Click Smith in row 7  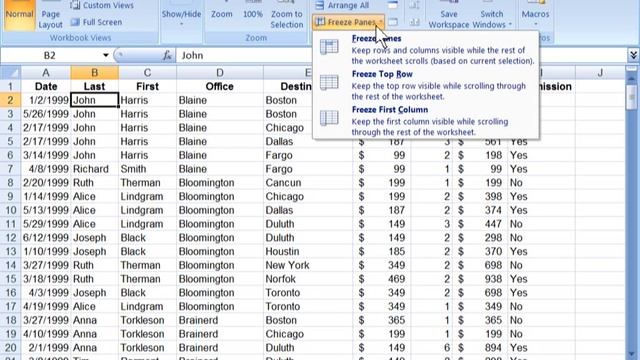pos(147,169)
